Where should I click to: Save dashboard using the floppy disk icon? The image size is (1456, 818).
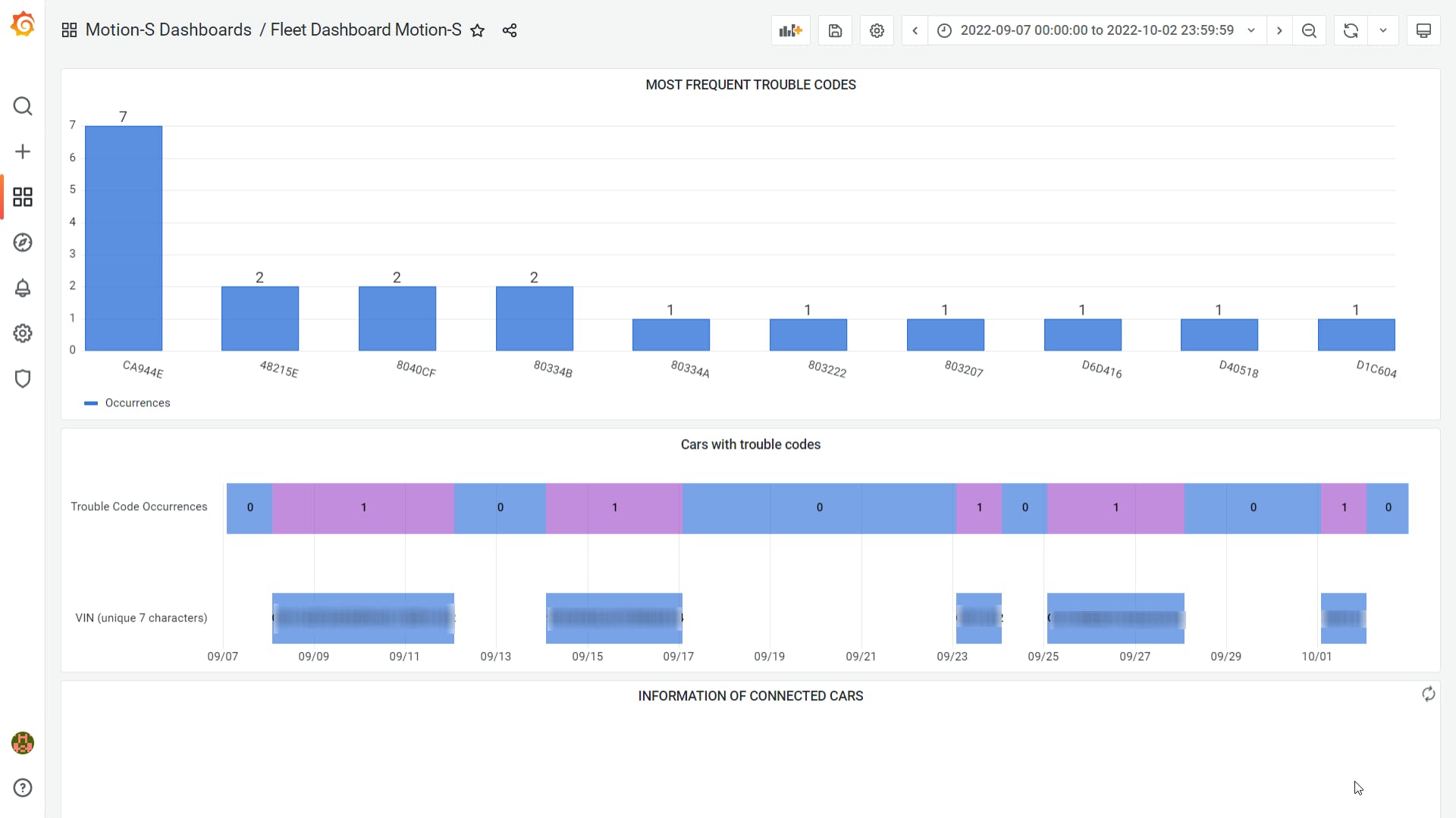[835, 30]
